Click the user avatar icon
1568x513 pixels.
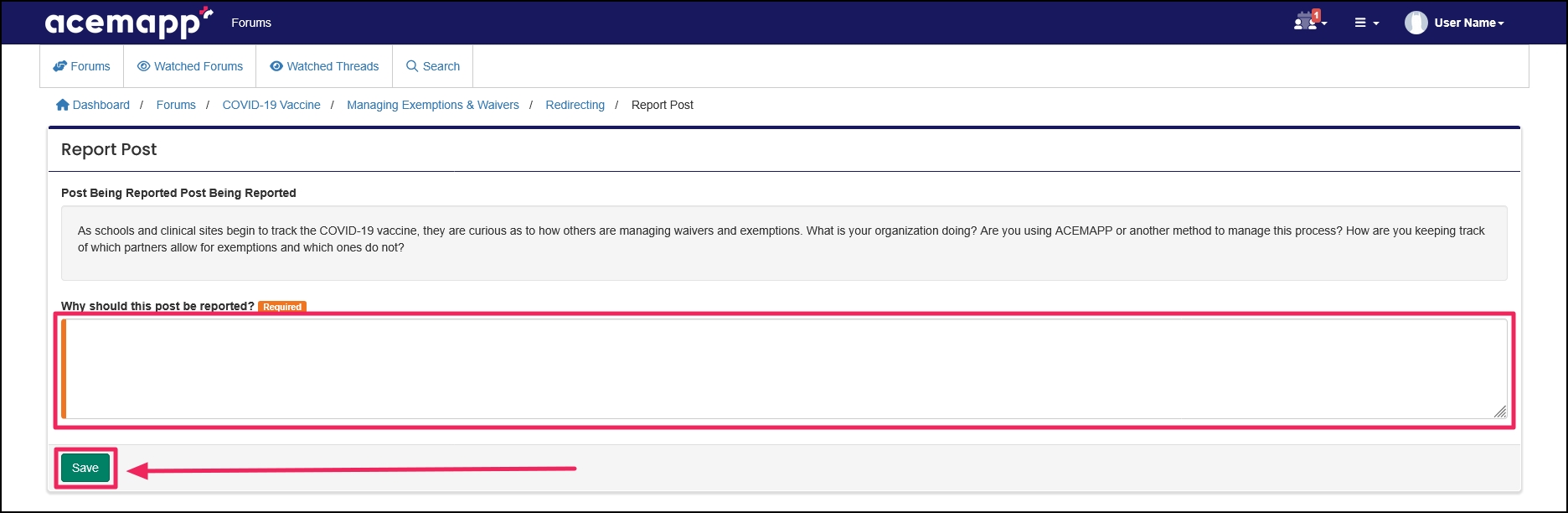coord(1416,23)
